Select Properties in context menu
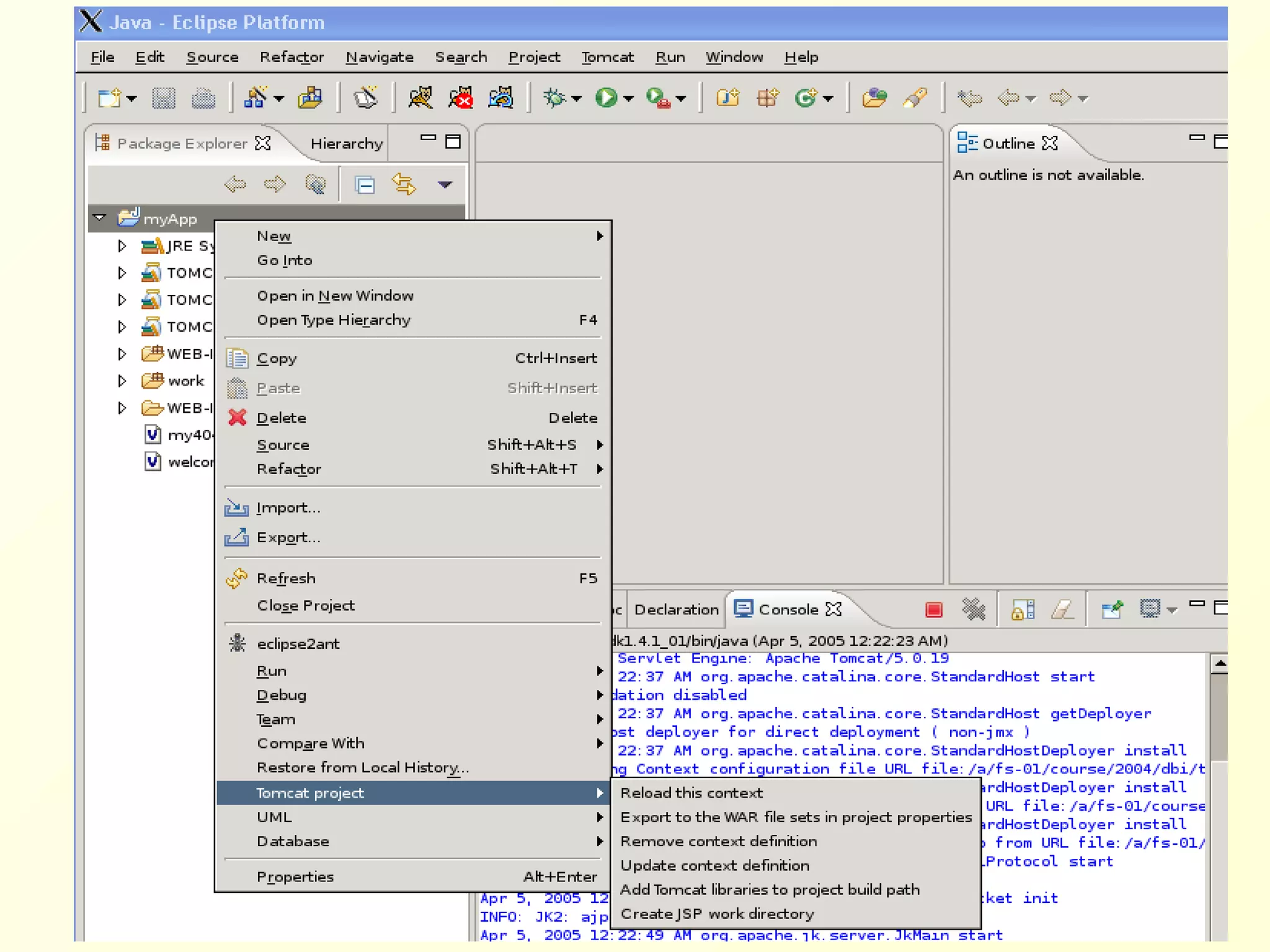The image size is (1270, 952). pyautogui.click(x=413, y=876)
